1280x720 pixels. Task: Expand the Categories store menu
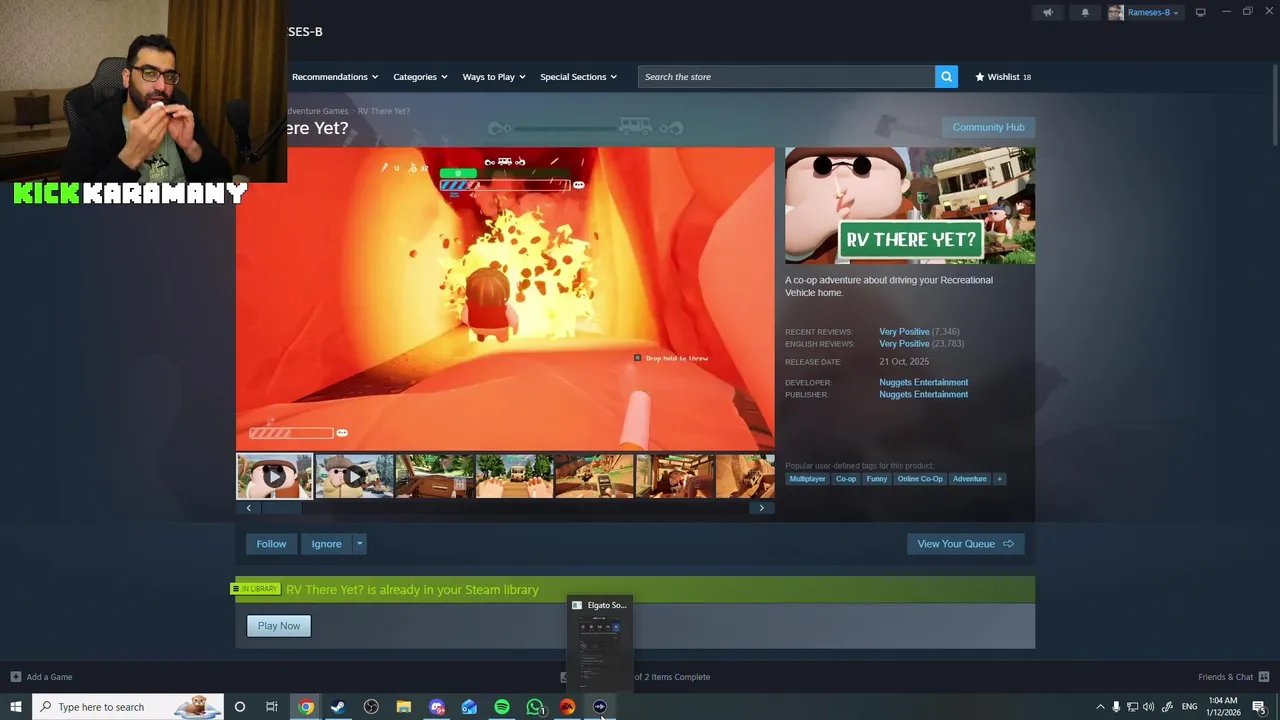420,76
